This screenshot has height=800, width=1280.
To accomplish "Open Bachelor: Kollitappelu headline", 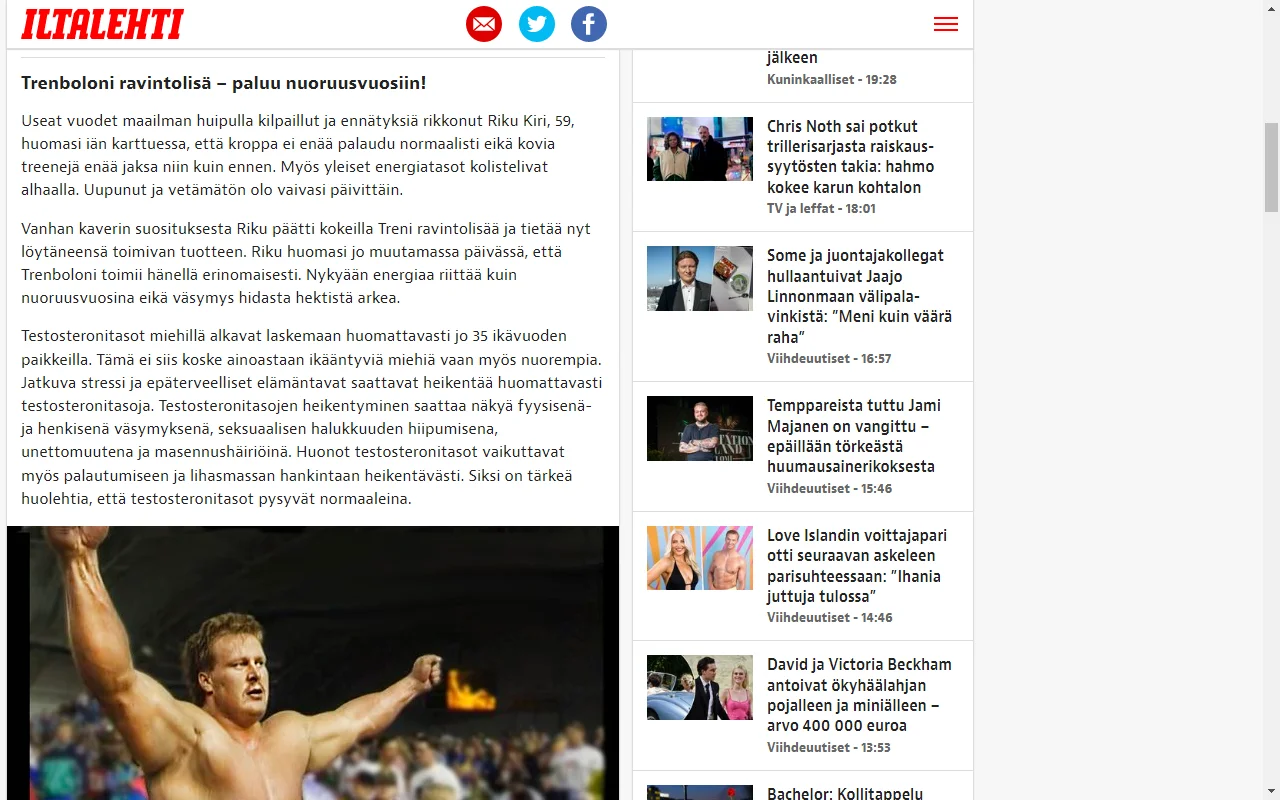I will (x=845, y=794).
